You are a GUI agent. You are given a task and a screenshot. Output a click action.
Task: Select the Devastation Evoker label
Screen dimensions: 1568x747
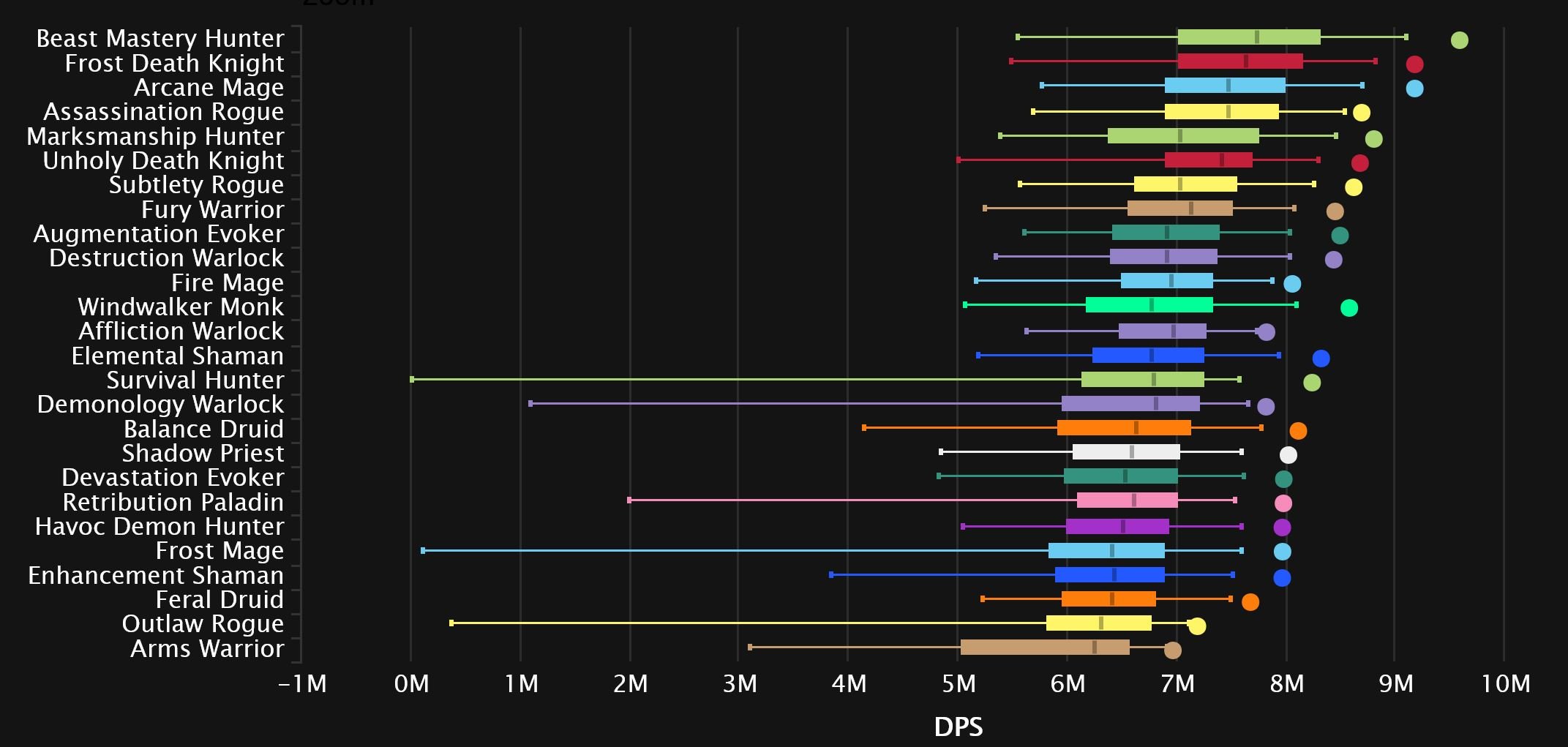pyautogui.click(x=173, y=478)
